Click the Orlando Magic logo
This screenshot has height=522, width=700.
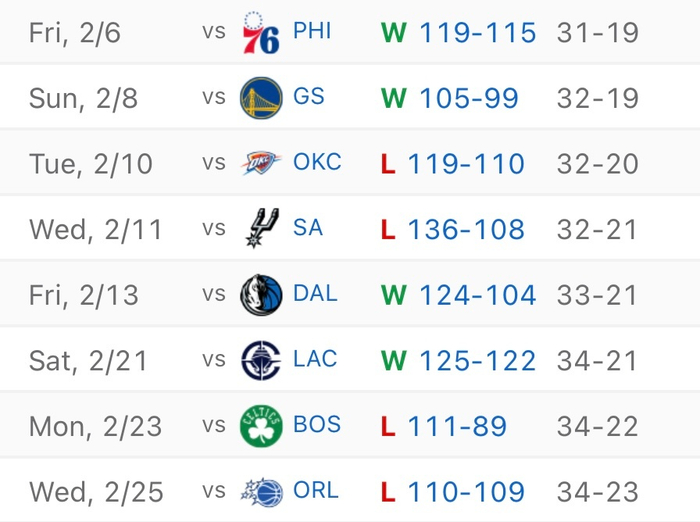[261, 492]
